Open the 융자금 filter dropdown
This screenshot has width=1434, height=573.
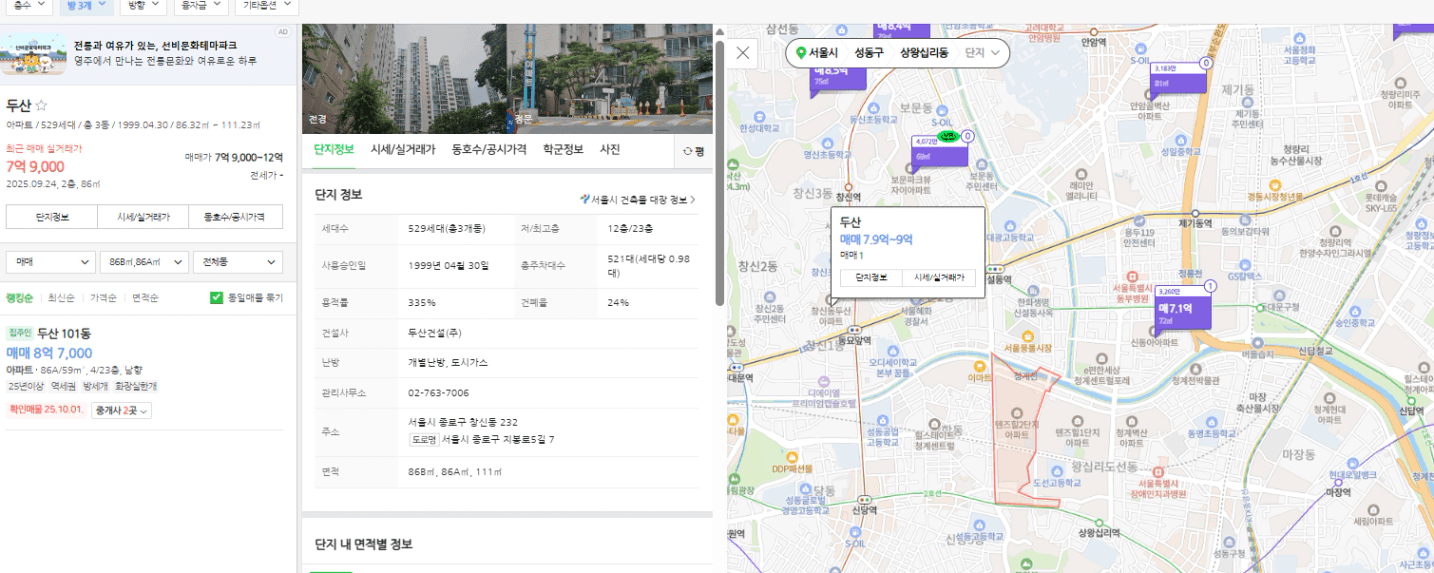pyautogui.click(x=199, y=6)
